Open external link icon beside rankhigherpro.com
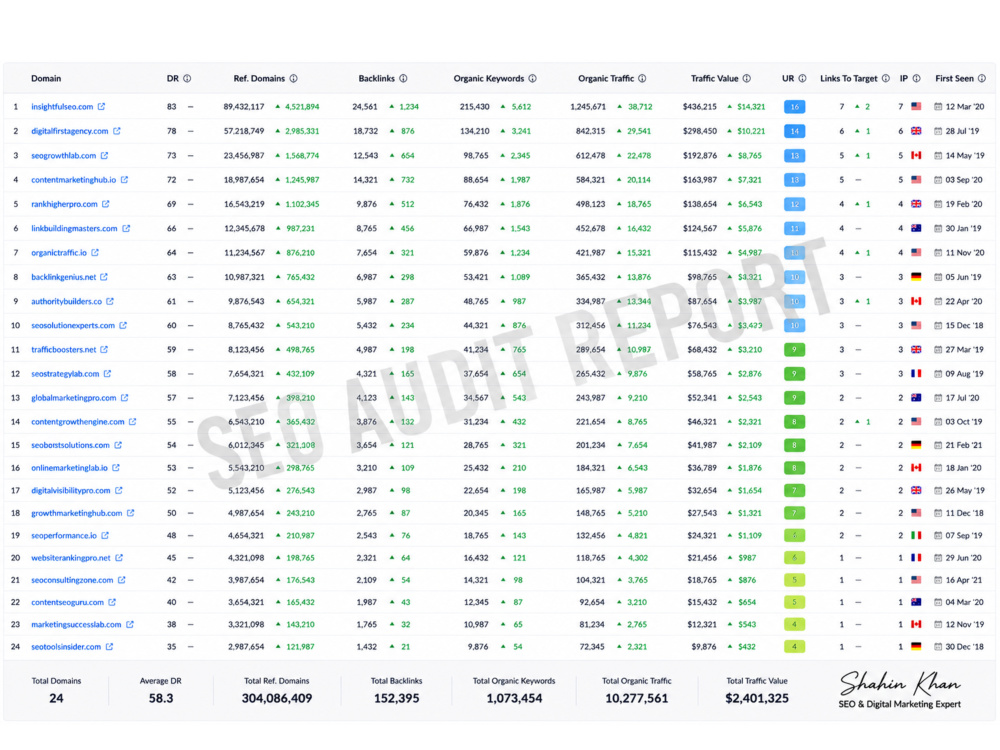The image size is (1000, 750). click(106, 204)
